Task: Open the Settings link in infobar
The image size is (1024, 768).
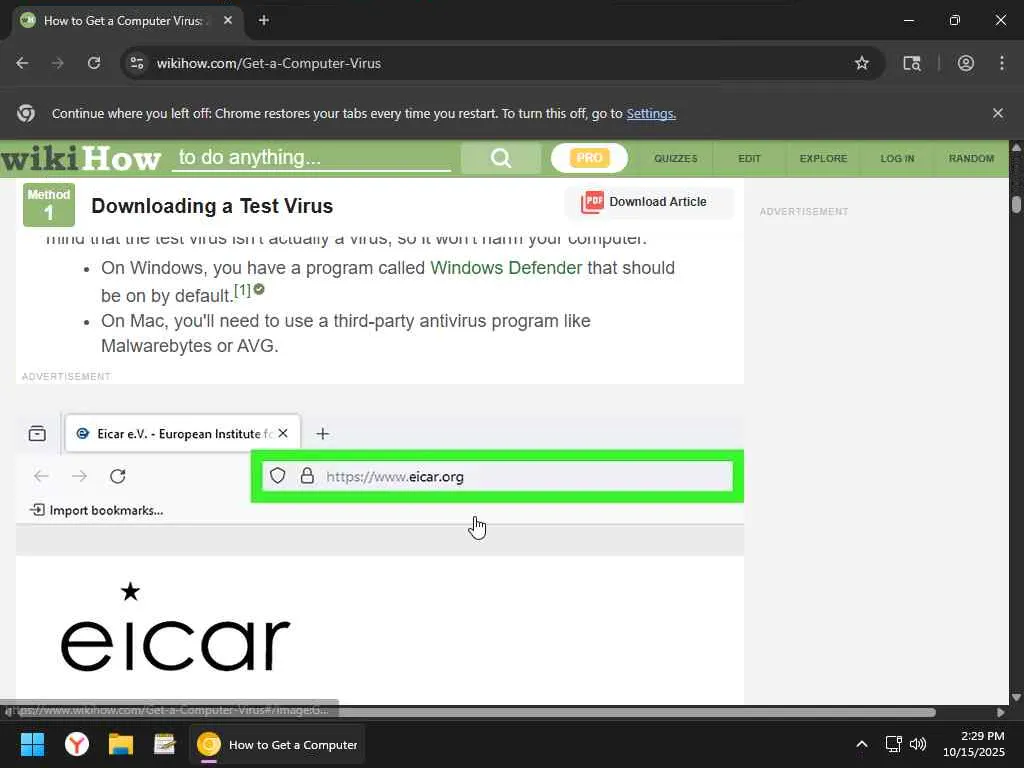Action: (651, 114)
